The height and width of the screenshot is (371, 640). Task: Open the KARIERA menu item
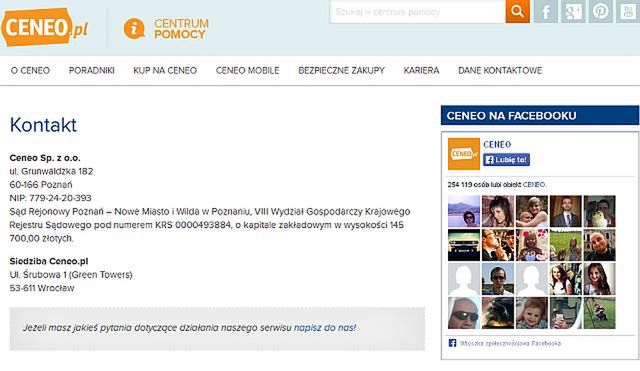click(x=421, y=71)
